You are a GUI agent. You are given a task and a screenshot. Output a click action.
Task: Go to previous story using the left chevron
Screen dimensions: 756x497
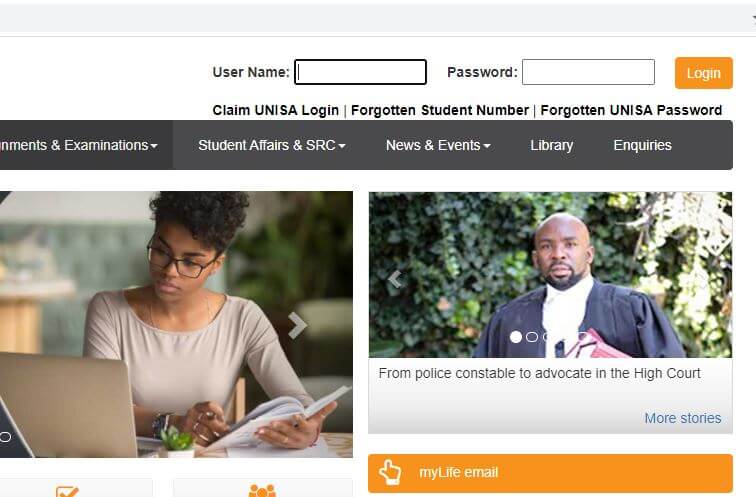[x=395, y=279]
